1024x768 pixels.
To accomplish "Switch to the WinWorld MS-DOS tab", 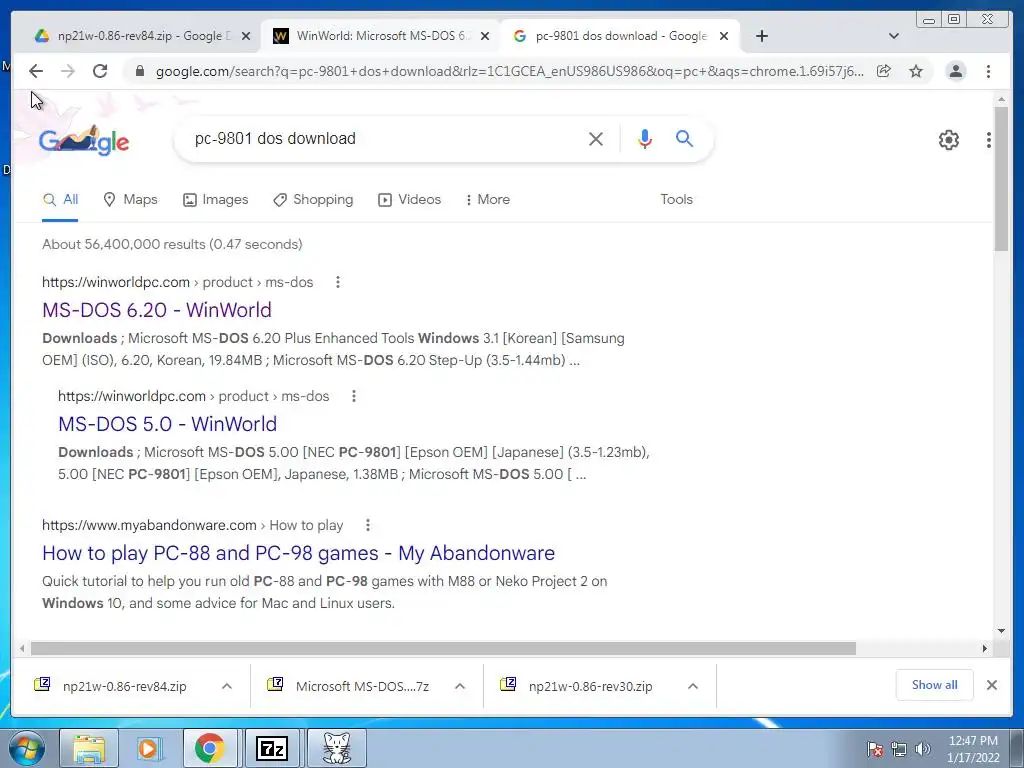I will (x=382, y=36).
